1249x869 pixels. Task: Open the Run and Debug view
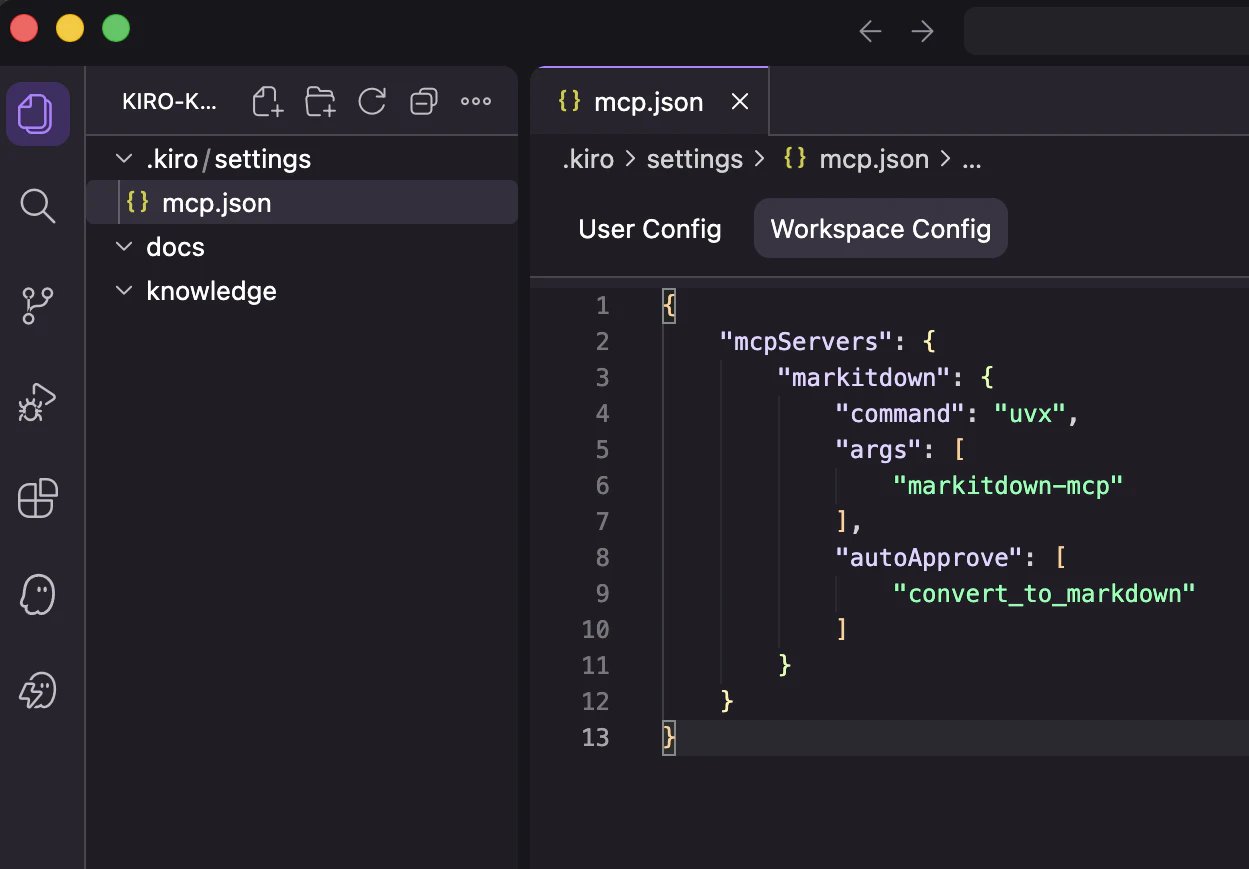38,402
